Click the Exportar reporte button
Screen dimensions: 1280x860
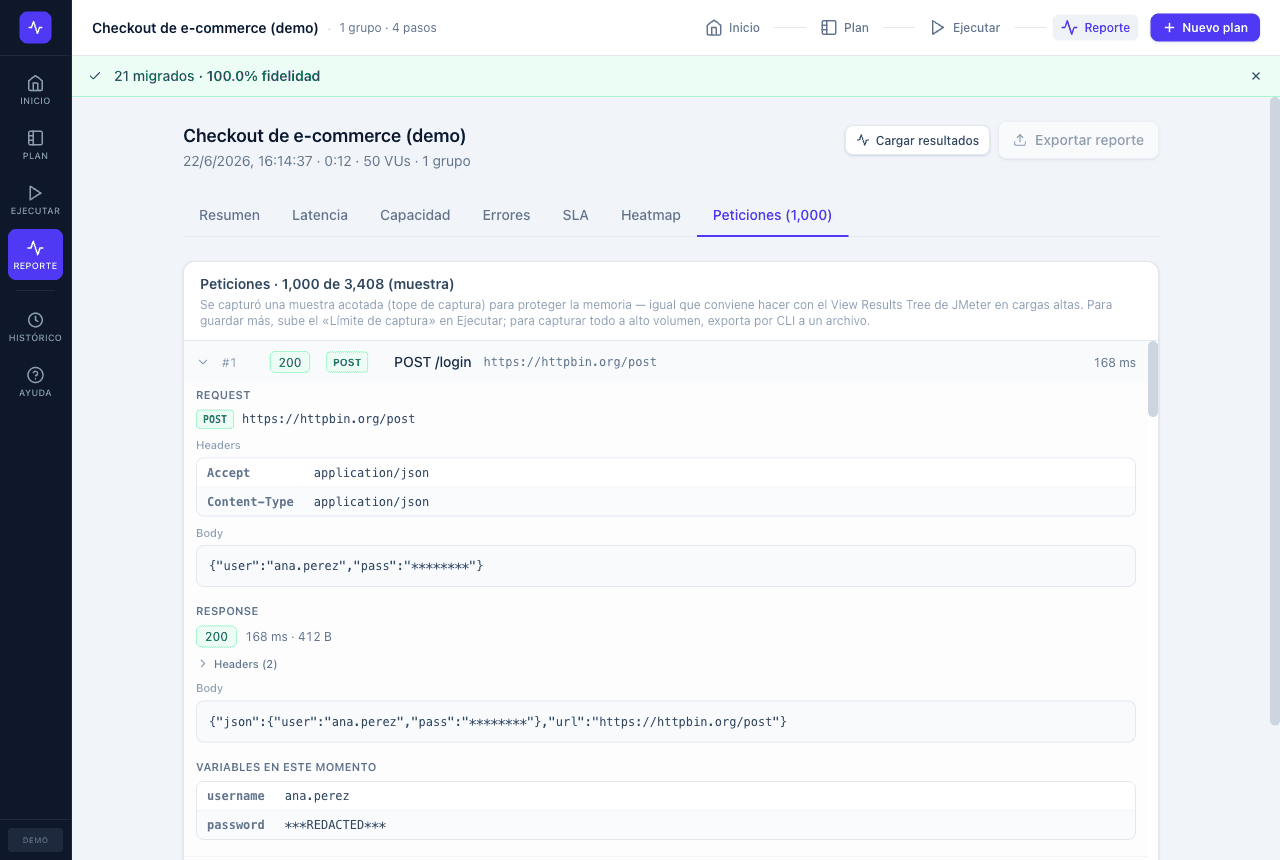(x=1079, y=140)
